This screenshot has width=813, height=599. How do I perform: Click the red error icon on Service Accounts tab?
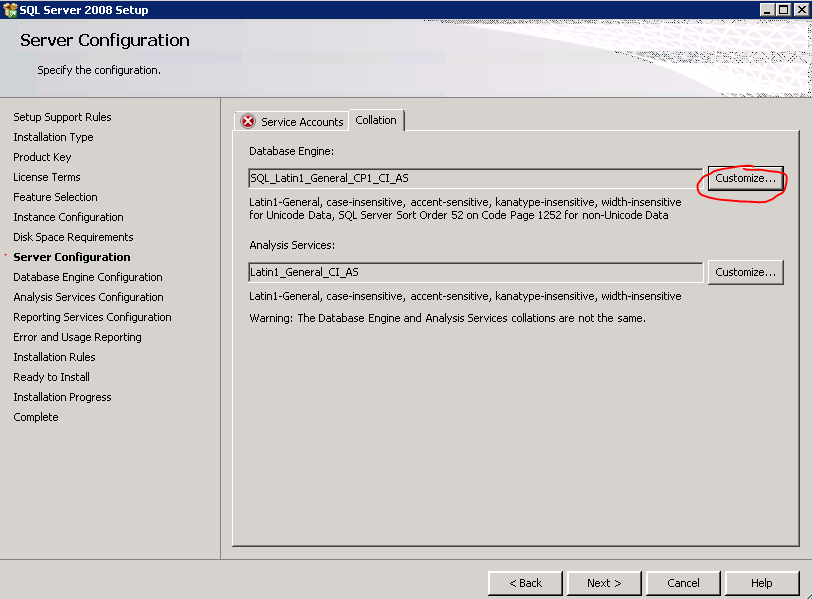[x=248, y=121]
